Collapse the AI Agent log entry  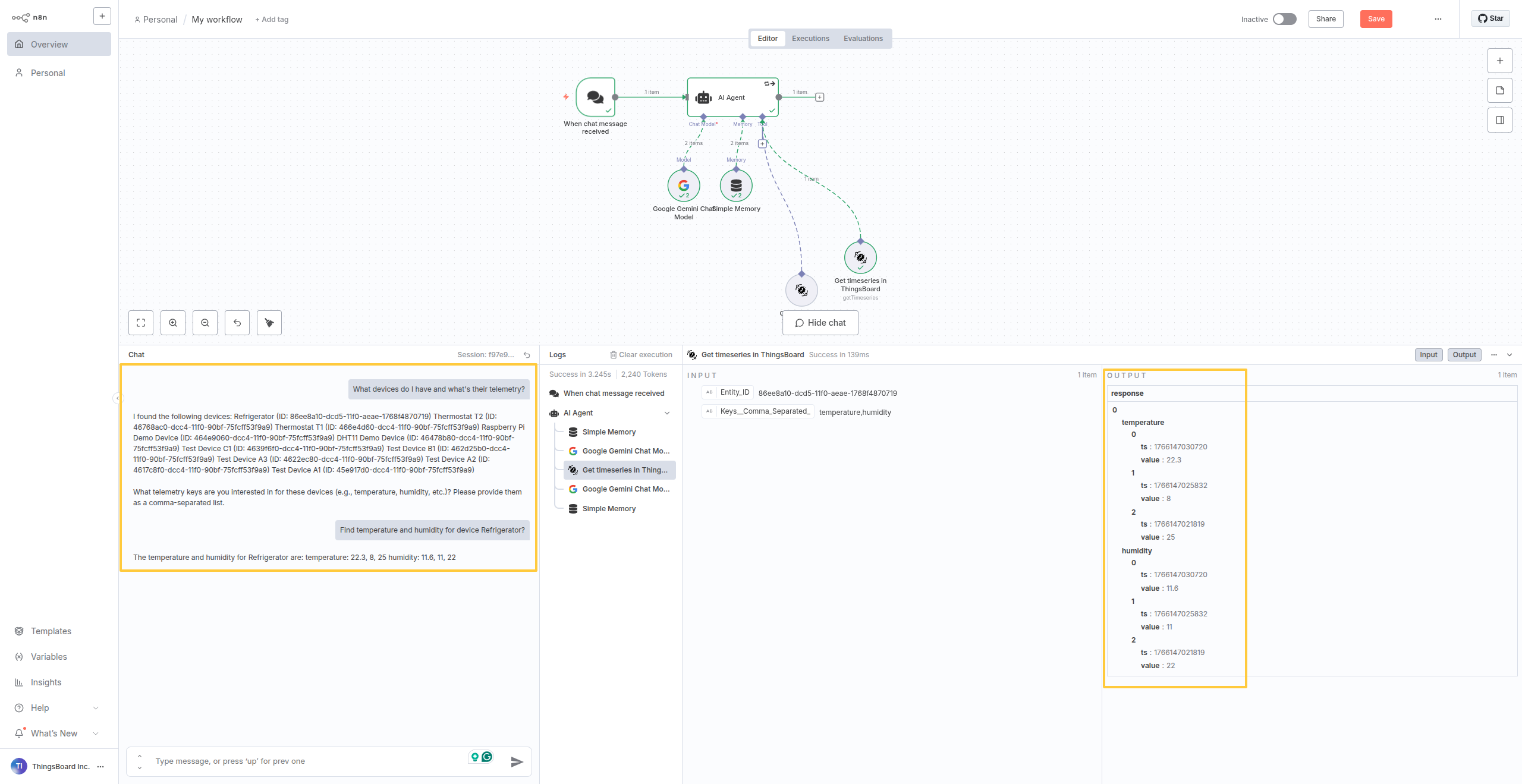(x=667, y=413)
